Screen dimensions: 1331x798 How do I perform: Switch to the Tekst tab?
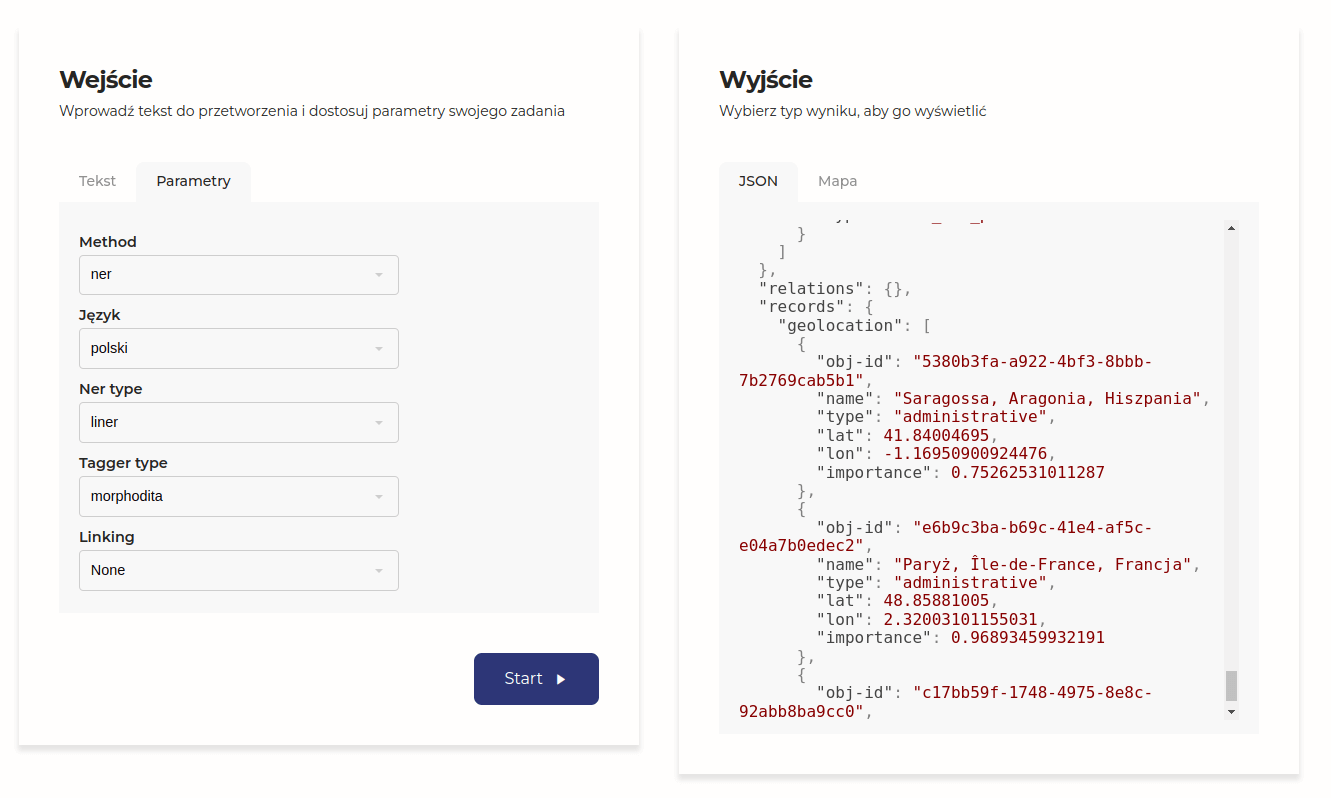(x=97, y=181)
